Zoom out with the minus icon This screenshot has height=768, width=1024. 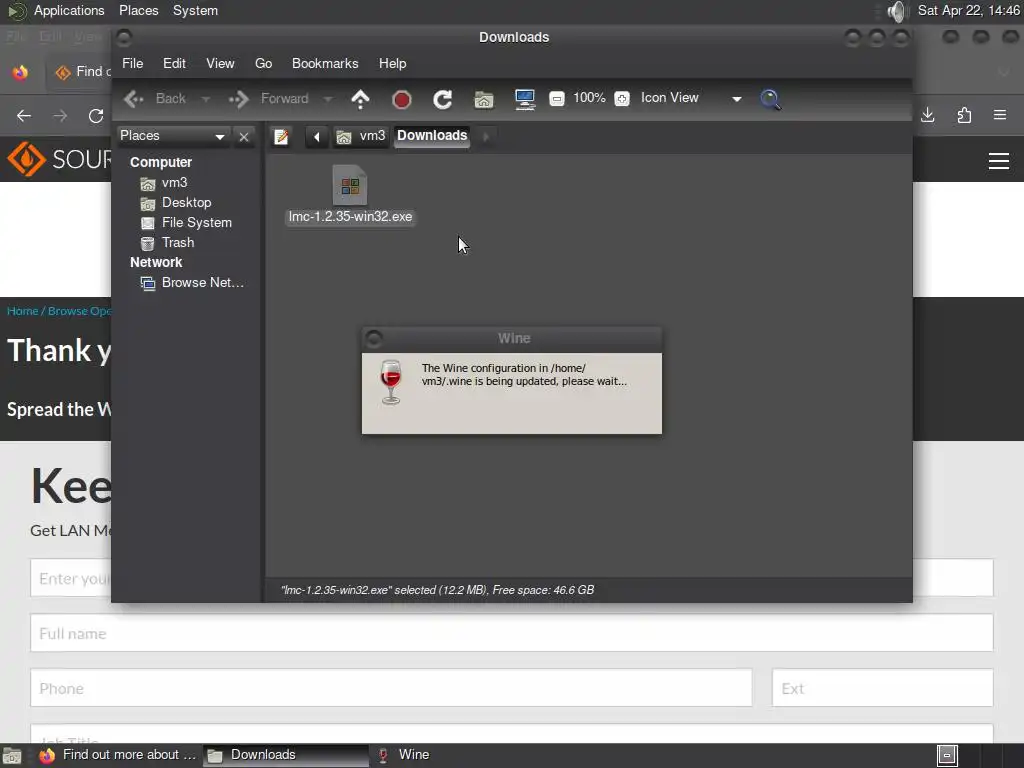click(x=556, y=99)
